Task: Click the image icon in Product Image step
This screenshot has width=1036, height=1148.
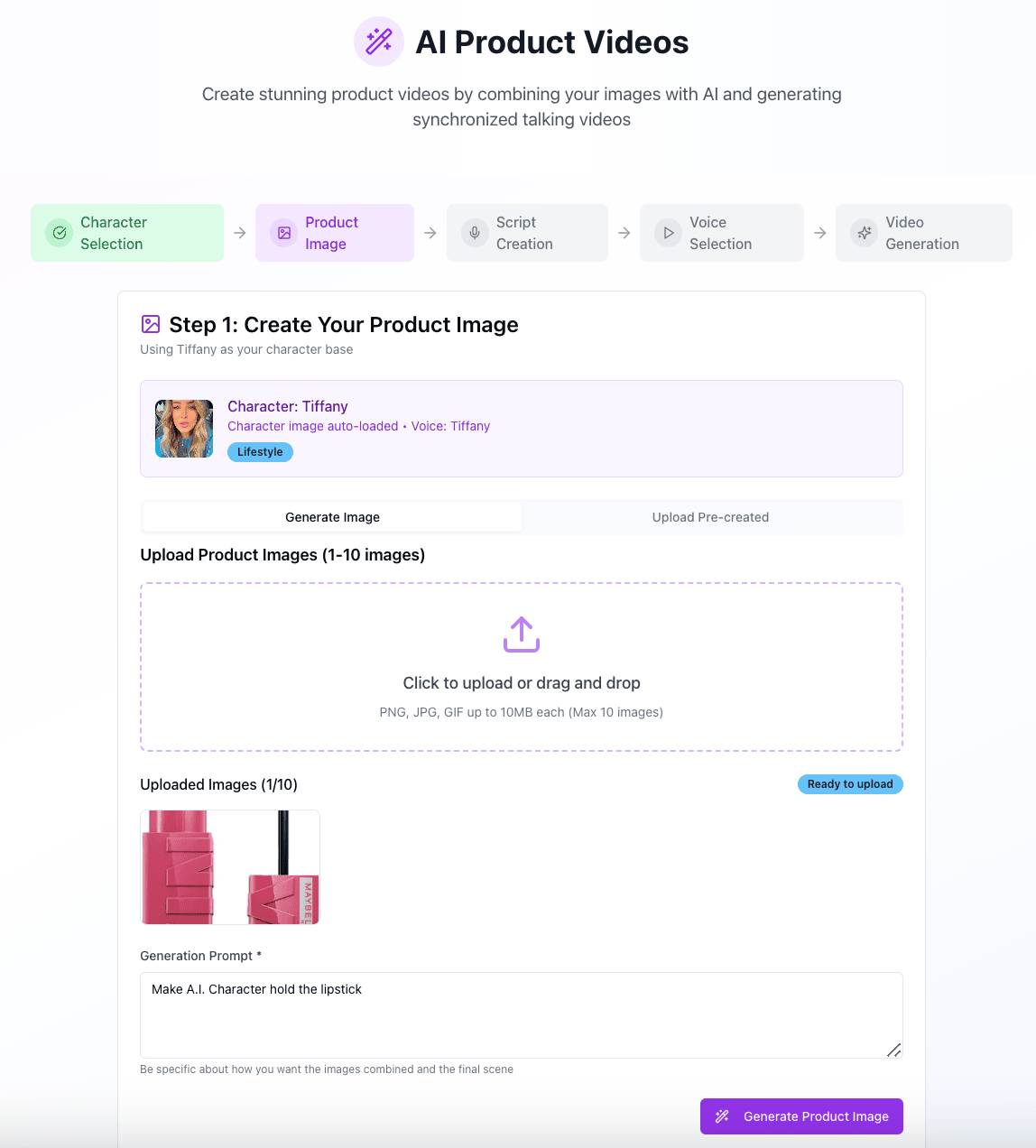Action: pyautogui.click(x=284, y=233)
